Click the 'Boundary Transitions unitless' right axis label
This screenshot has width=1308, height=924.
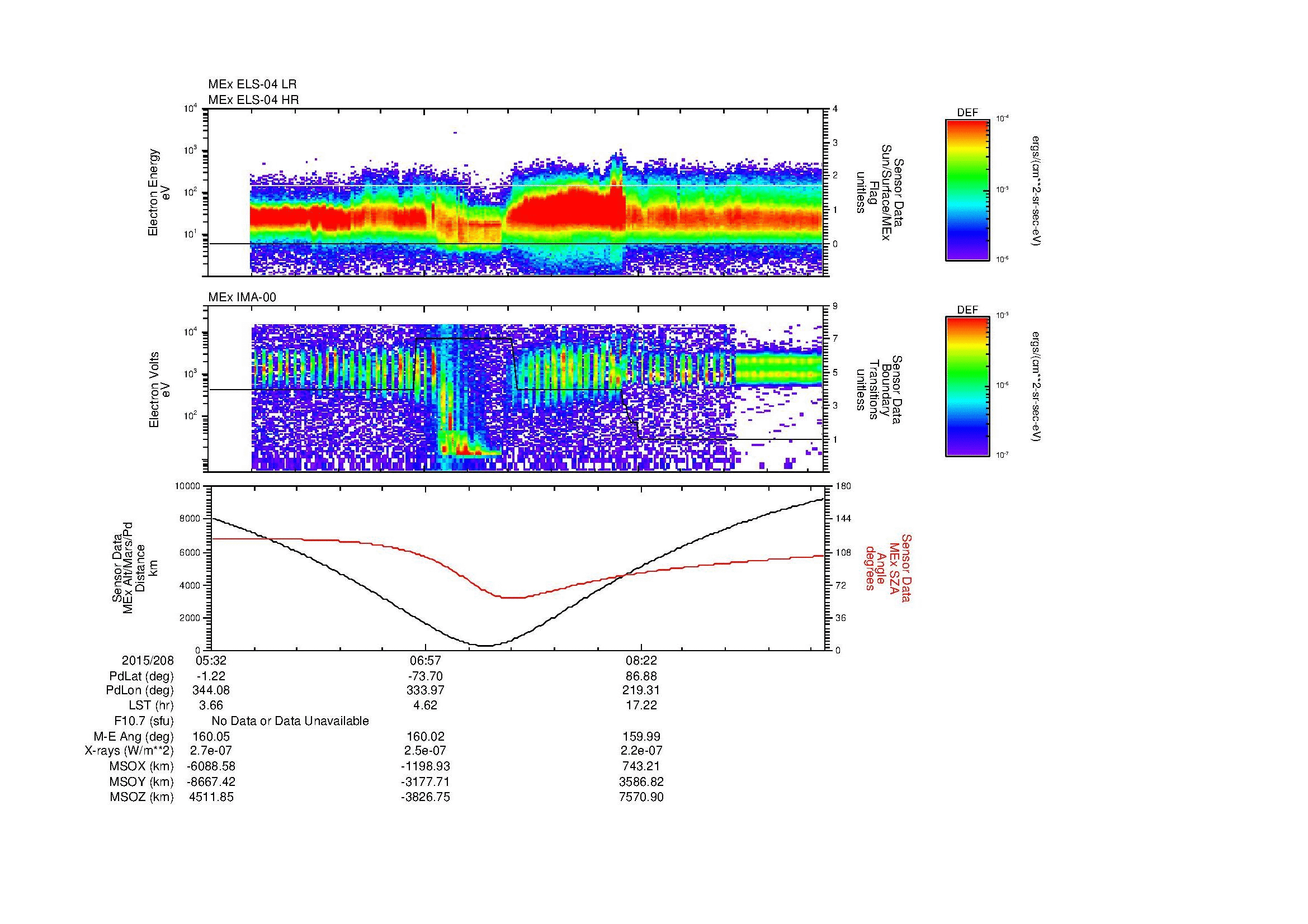pos(880,390)
